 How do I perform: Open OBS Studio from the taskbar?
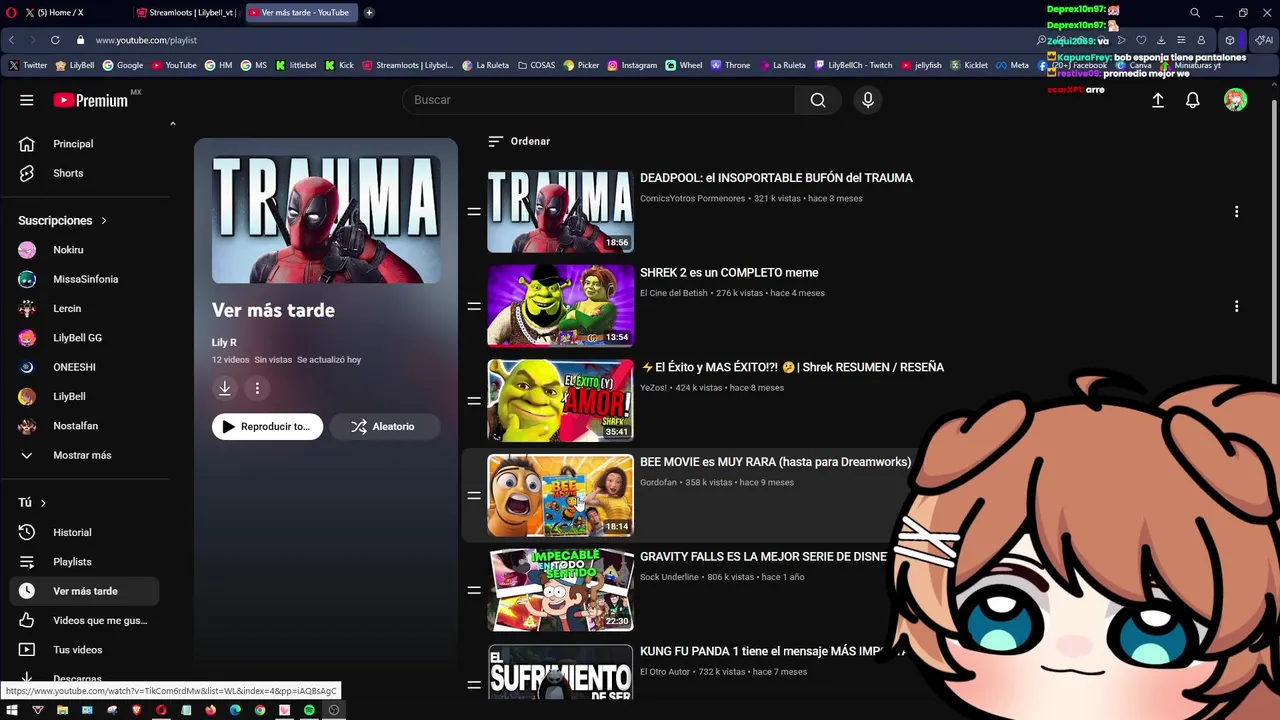click(334, 710)
